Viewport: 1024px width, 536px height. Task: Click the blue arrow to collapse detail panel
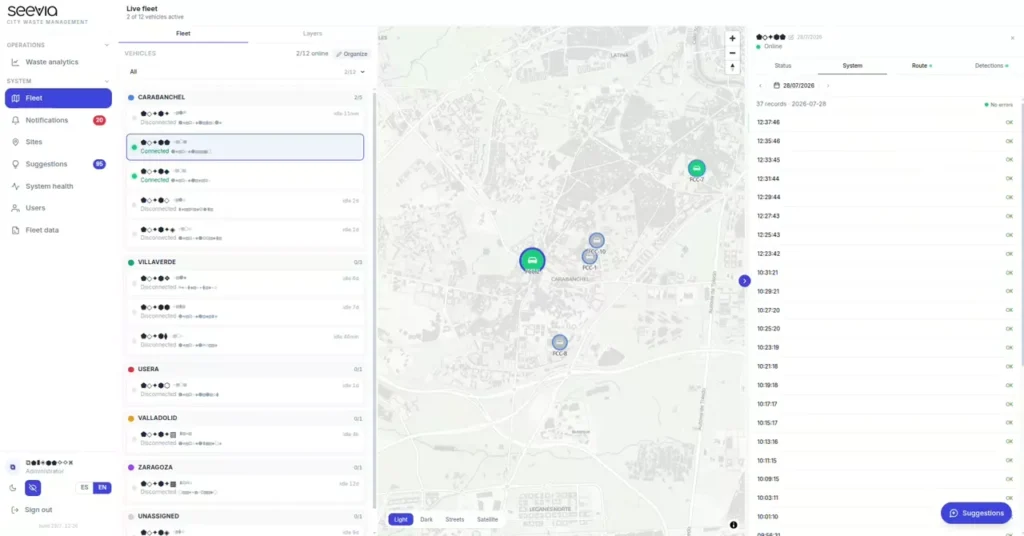click(744, 281)
